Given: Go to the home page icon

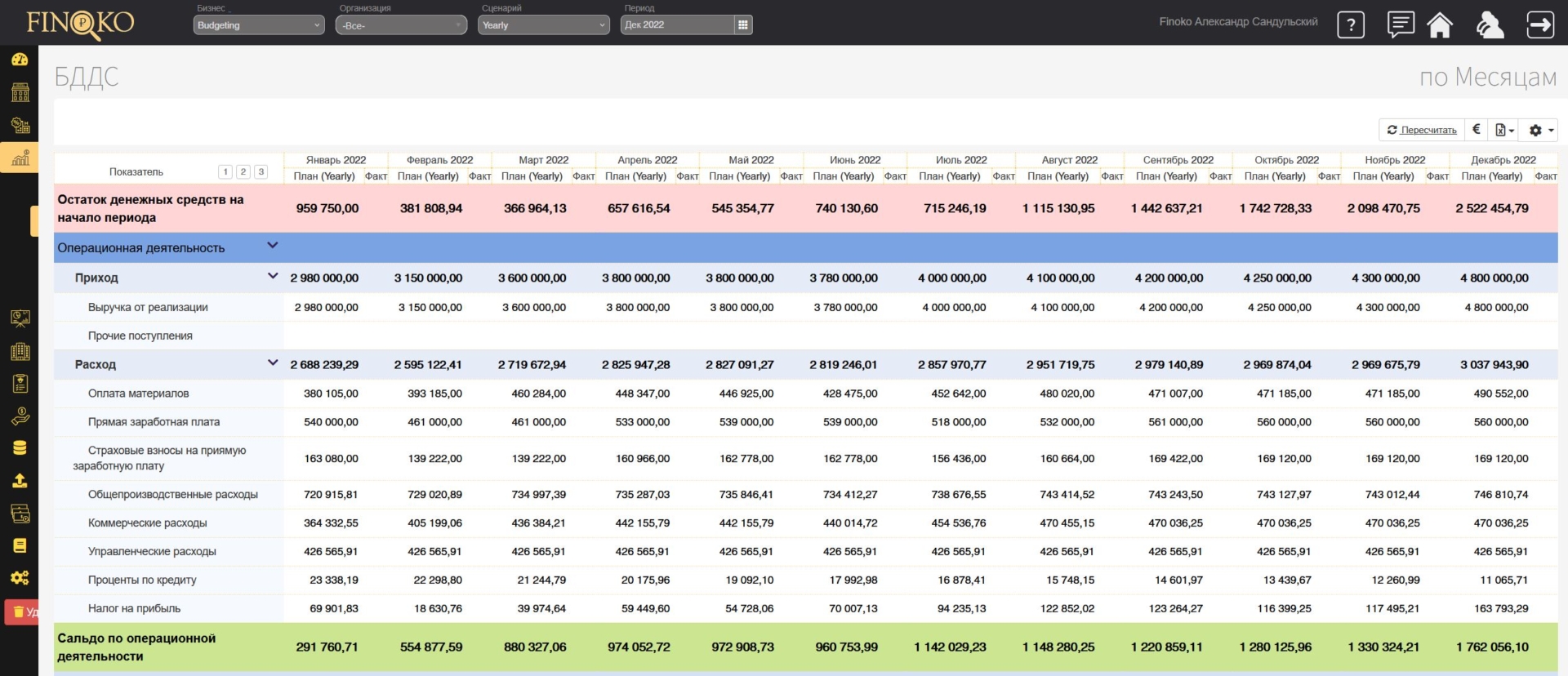Looking at the screenshot, I should (x=1440, y=24).
